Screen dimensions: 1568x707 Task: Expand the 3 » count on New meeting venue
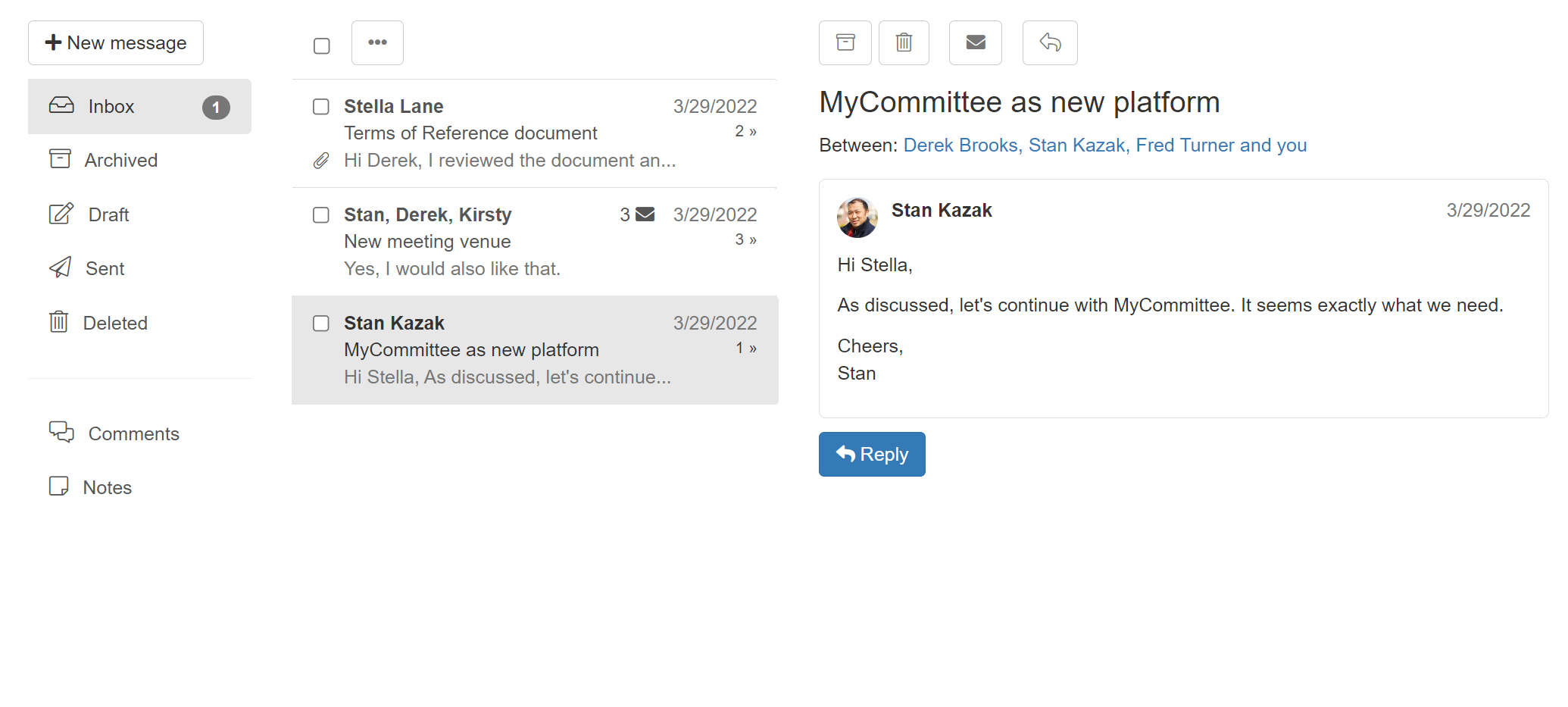746,239
